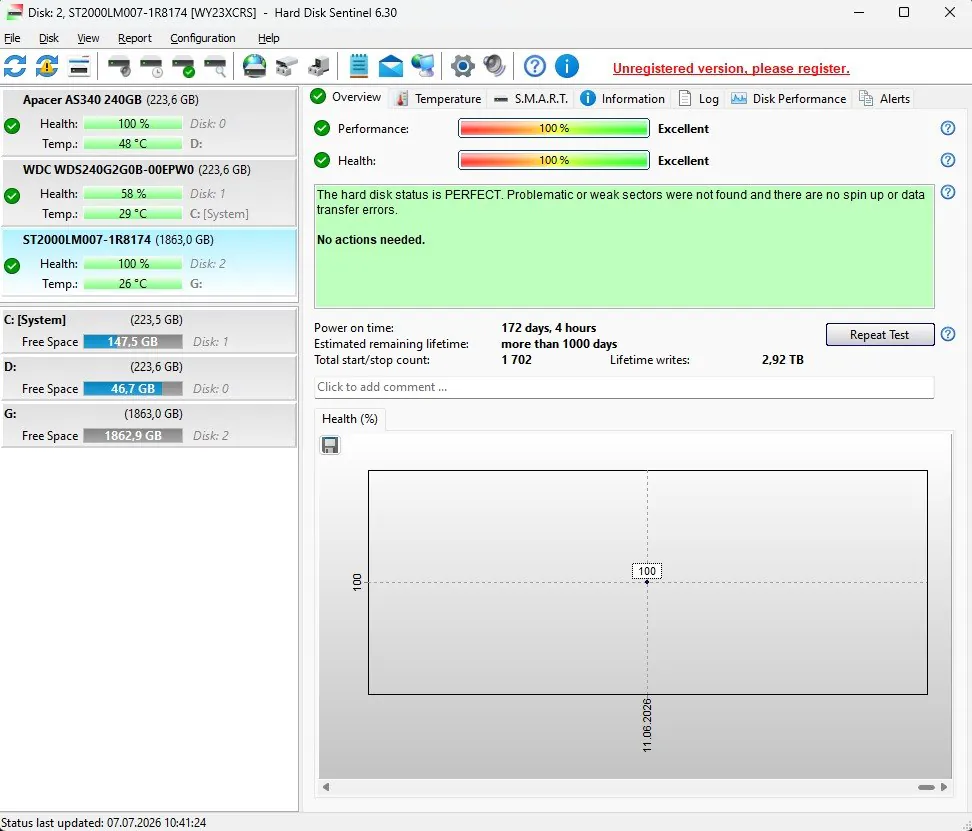
Task: Switch to the Disk Performance tab
Action: (788, 99)
